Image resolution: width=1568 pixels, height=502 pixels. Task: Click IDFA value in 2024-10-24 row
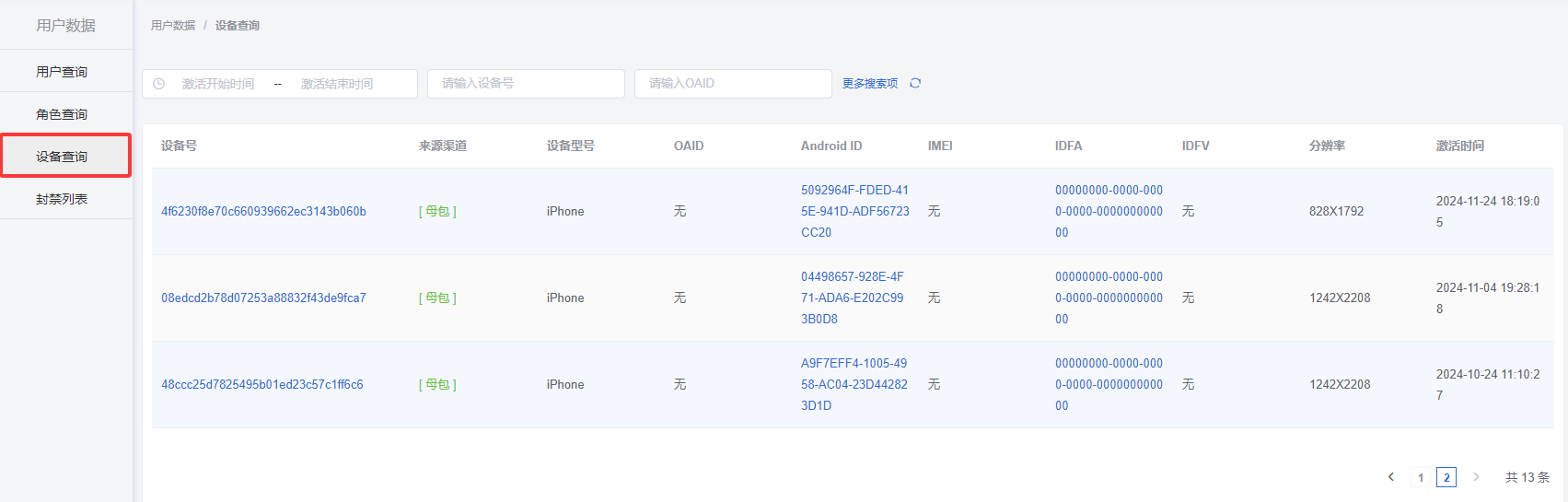click(x=1109, y=384)
